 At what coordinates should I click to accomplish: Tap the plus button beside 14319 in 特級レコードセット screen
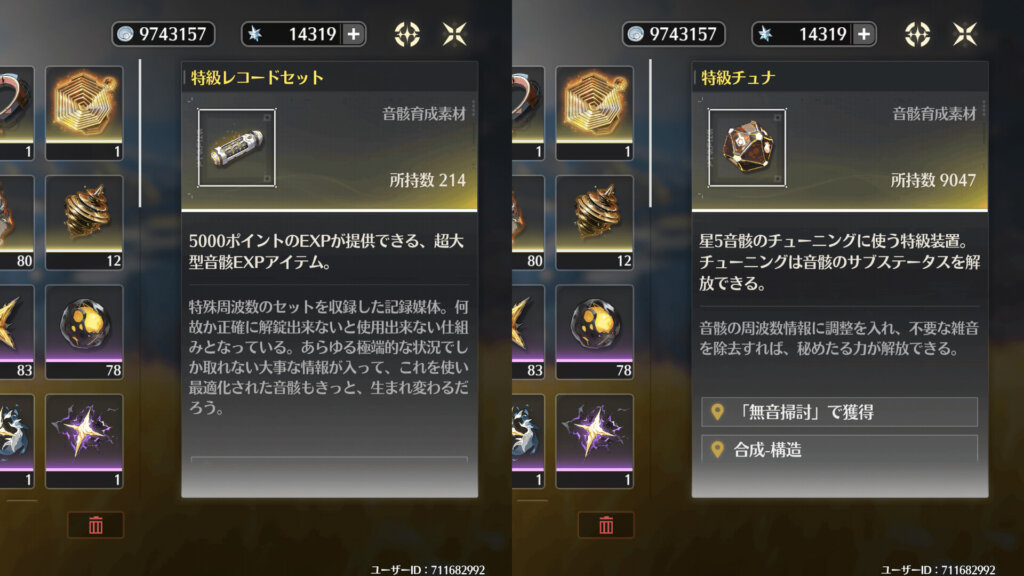click(353, 35)
